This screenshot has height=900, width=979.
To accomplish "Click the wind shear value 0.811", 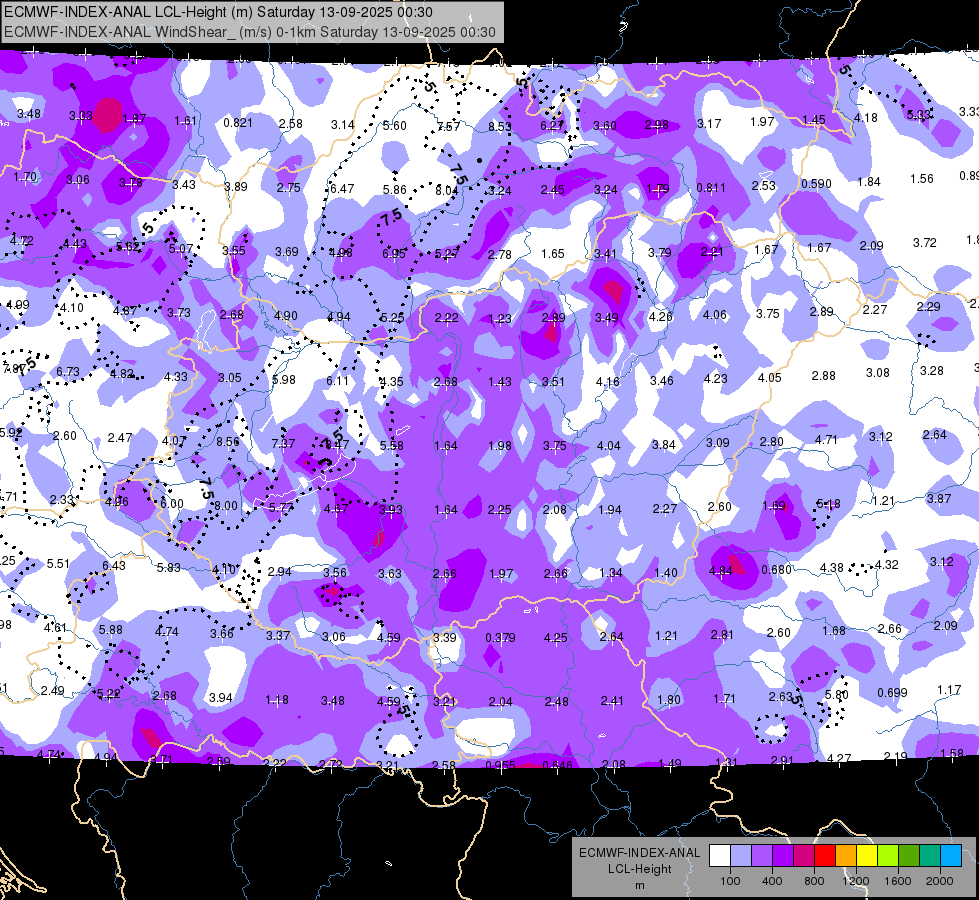I will coord(711,187).
